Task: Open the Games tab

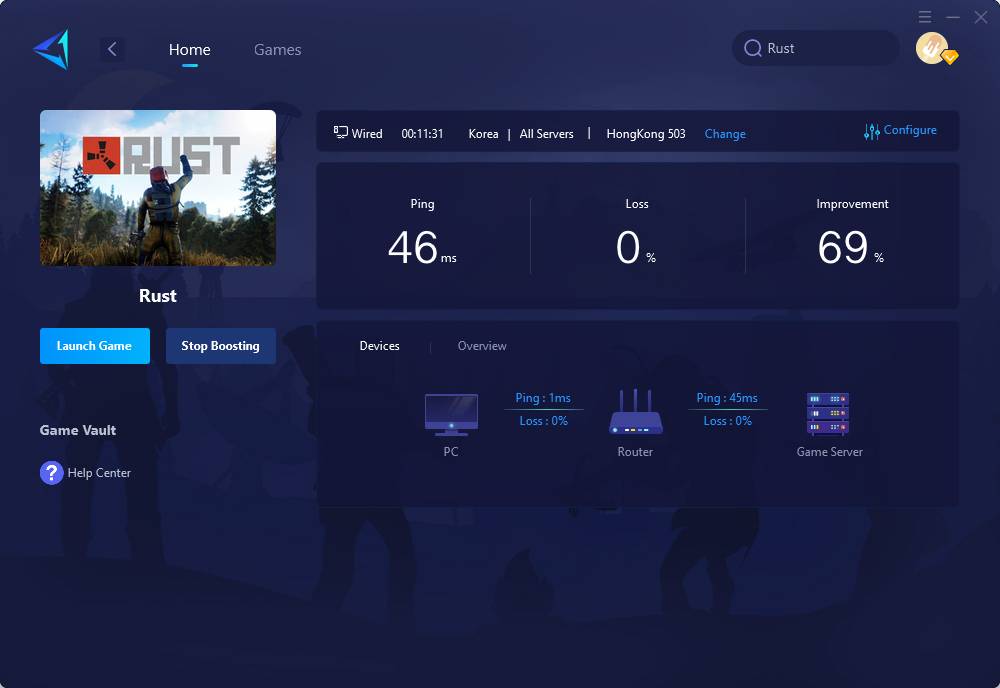Action: (x=277, y=50)
